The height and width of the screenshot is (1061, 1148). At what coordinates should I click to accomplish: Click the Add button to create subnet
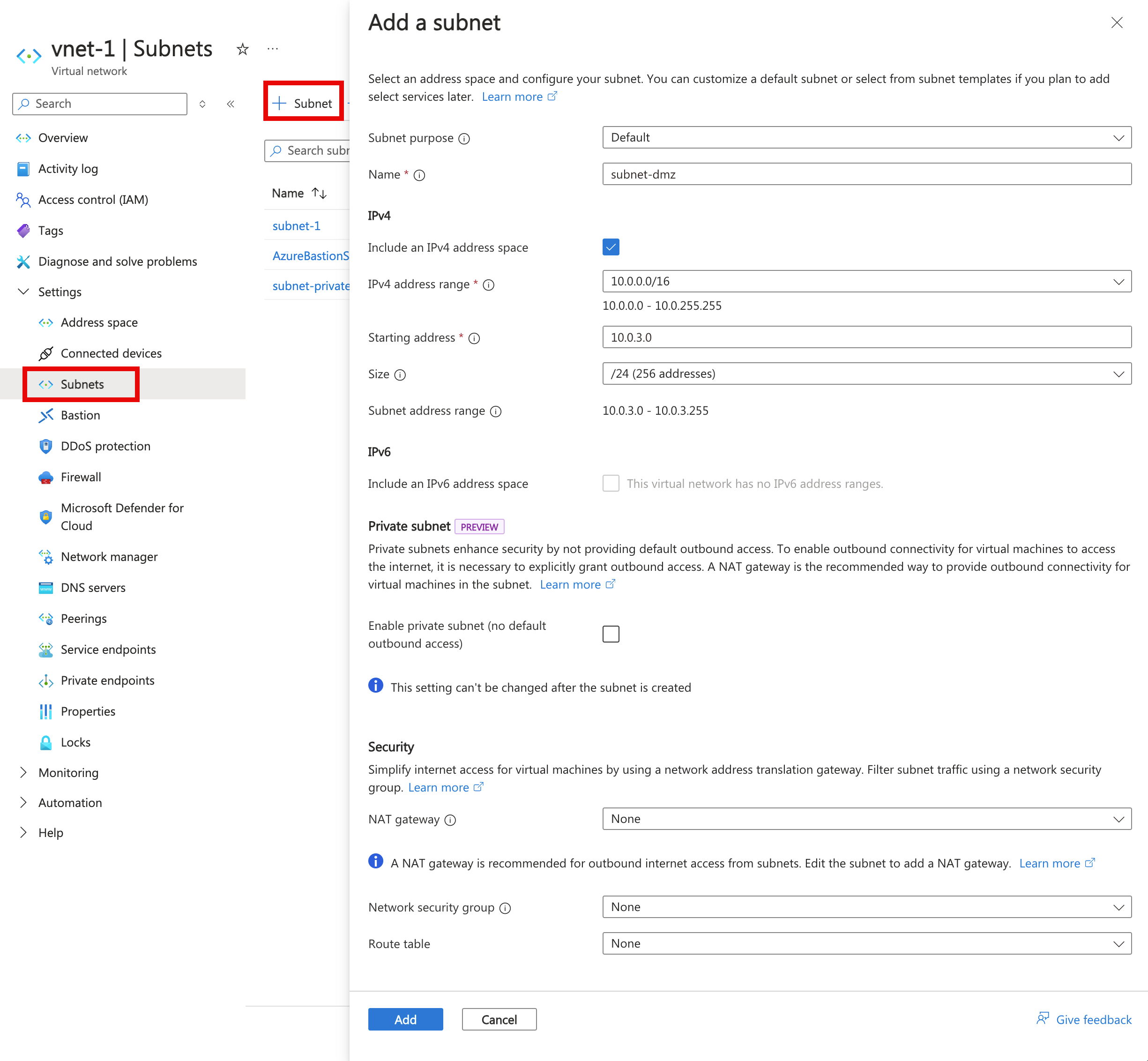(x=404, y=1019)
